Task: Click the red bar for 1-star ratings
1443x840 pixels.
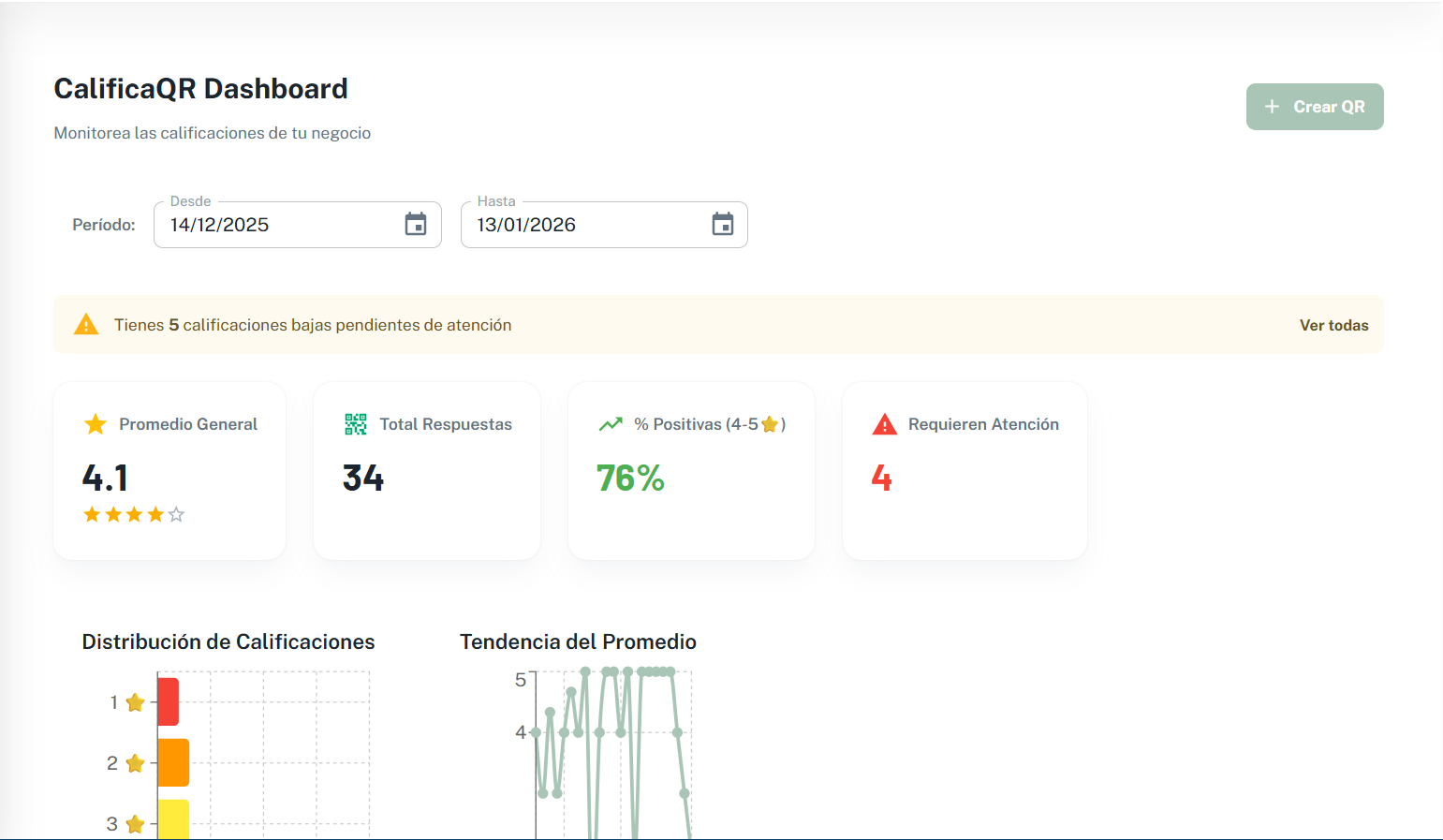Action: coord(167,701)
